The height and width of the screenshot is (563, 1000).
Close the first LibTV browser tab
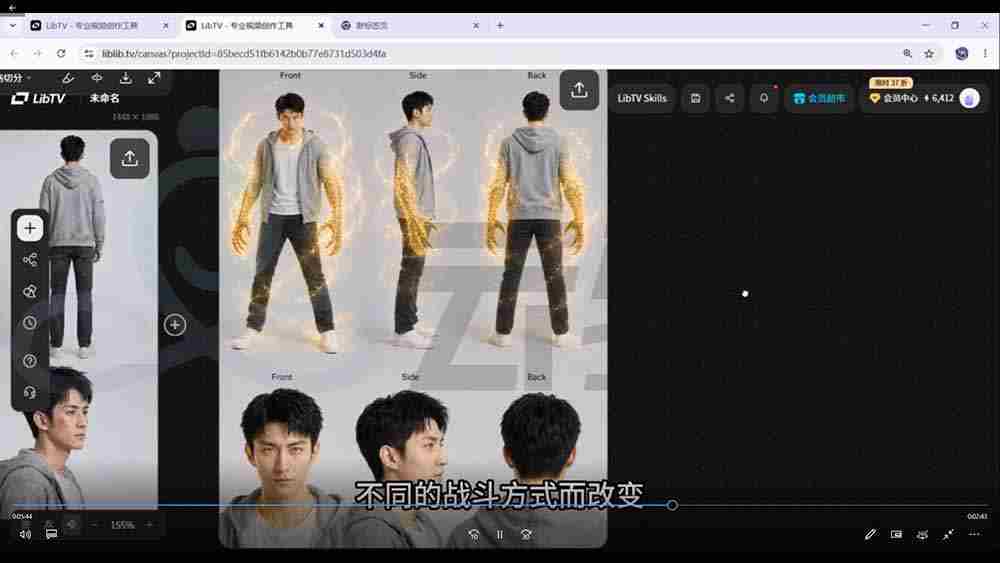166,26
